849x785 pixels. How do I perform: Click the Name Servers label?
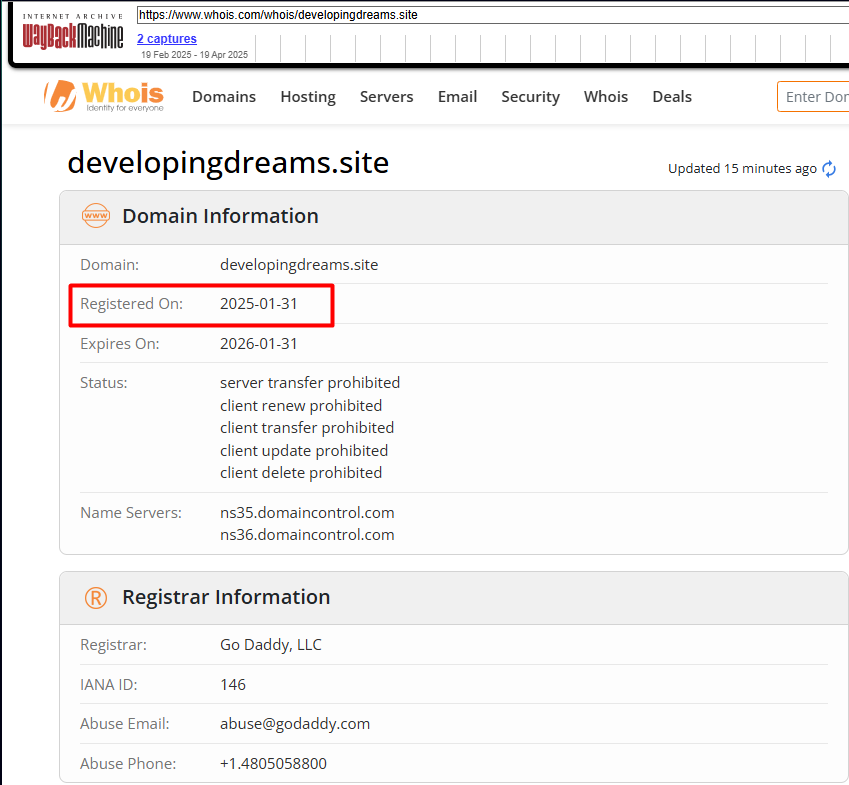point(131,513)
